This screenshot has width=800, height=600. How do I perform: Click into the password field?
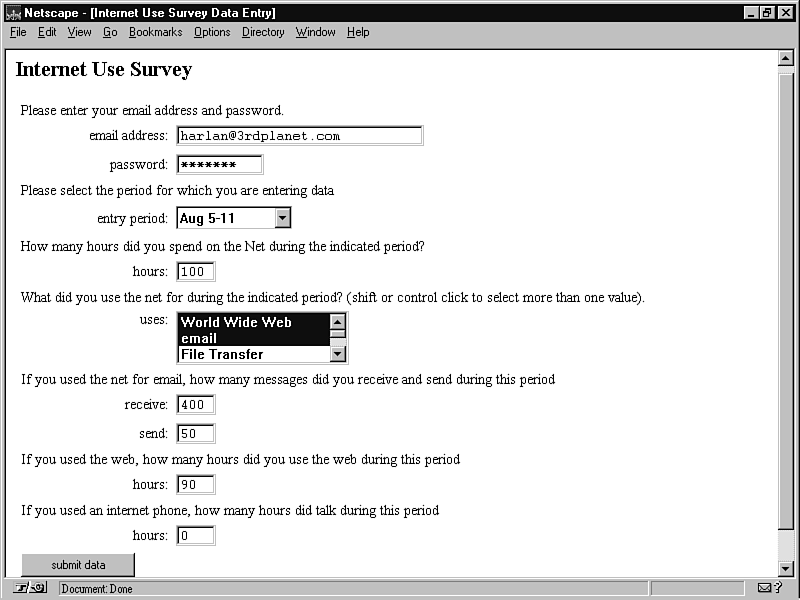(x=220, y=165)
